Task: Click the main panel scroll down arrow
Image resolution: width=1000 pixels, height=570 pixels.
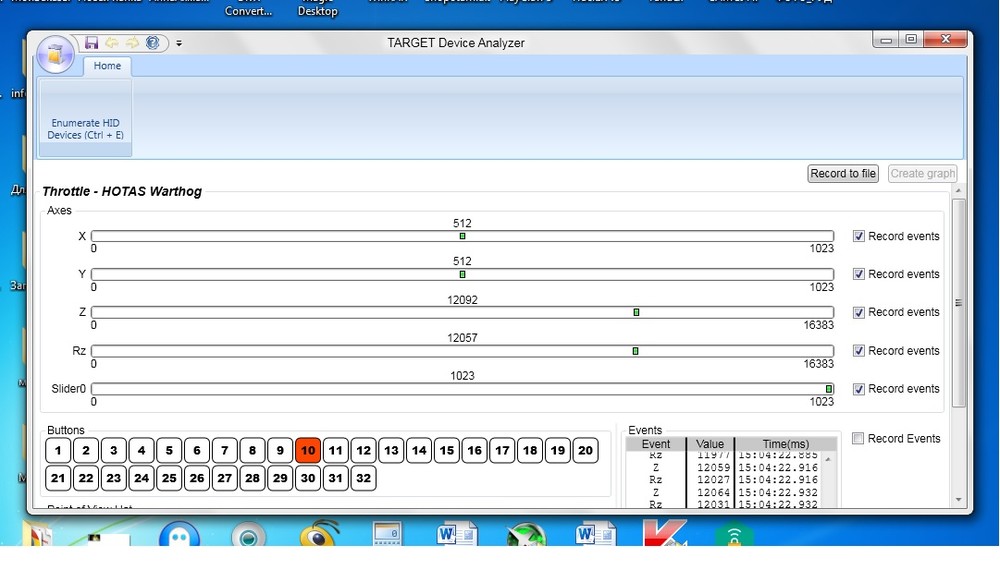Action: (958, 500)
